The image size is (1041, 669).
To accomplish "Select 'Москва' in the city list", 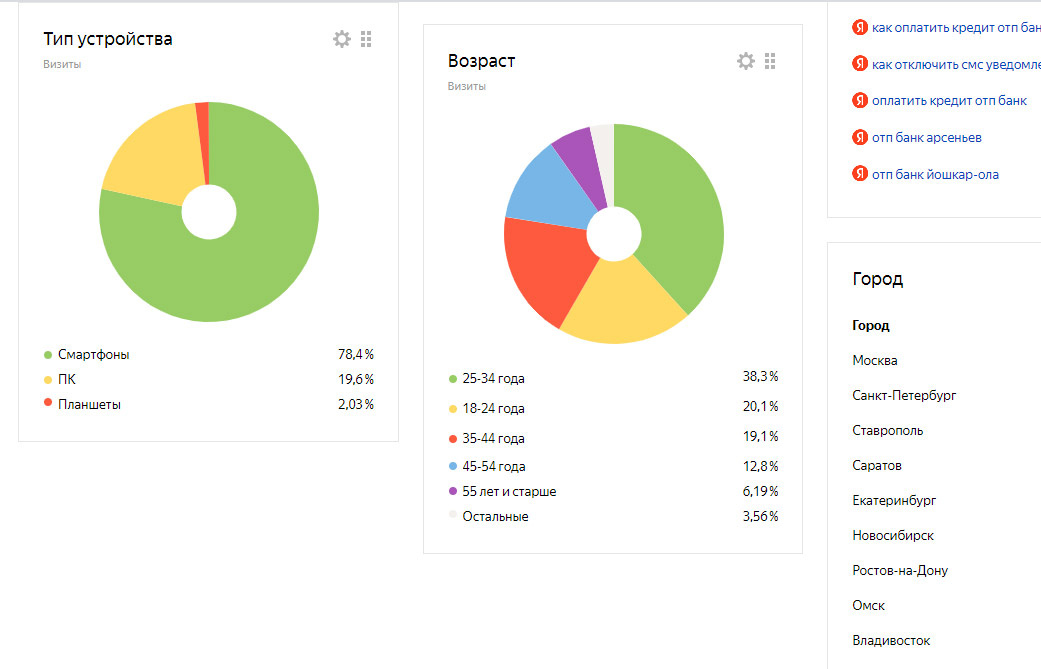I will [875, 360].
